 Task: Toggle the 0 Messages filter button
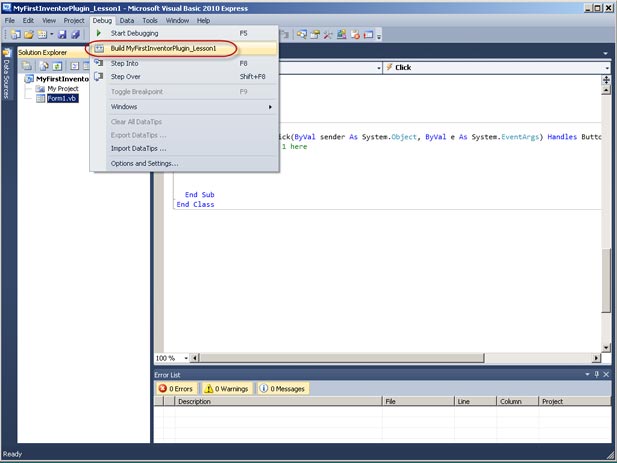(283, 388)
